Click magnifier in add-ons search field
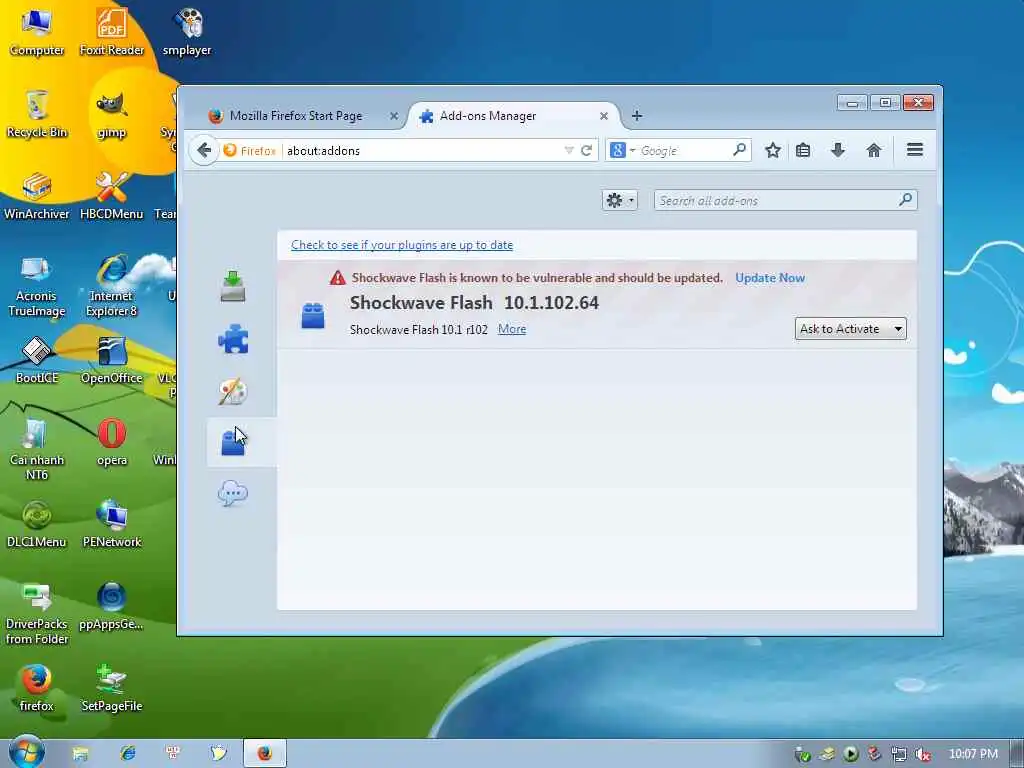 point(905,199)
